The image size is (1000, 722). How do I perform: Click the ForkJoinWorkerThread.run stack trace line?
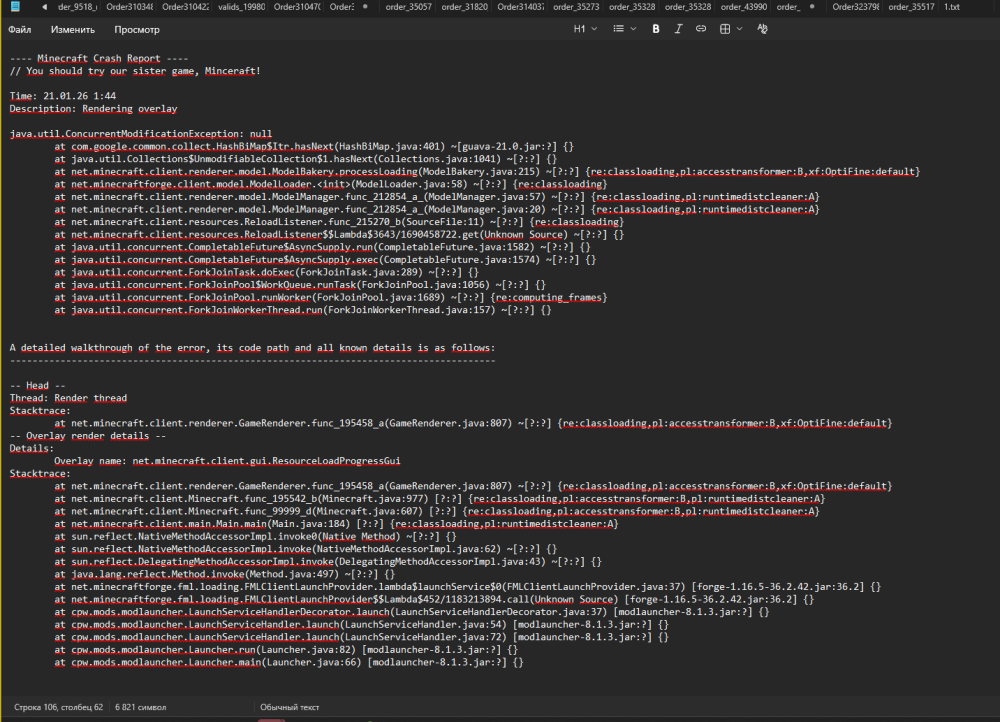click(x=302, y=310)
